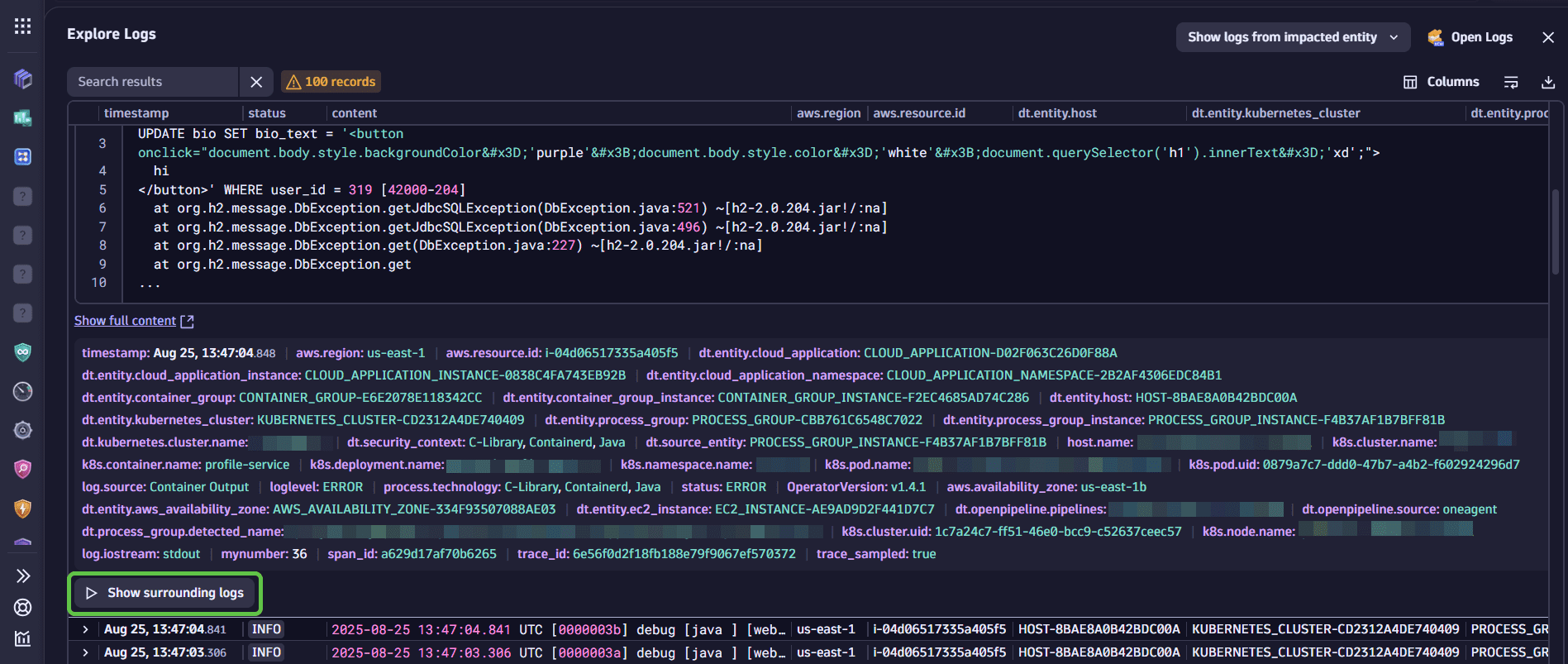Click PROCESS_GROUP-CBB761C6548C7022 value
This screenshot has height=664, width=1568.
(x=807, y=420)
